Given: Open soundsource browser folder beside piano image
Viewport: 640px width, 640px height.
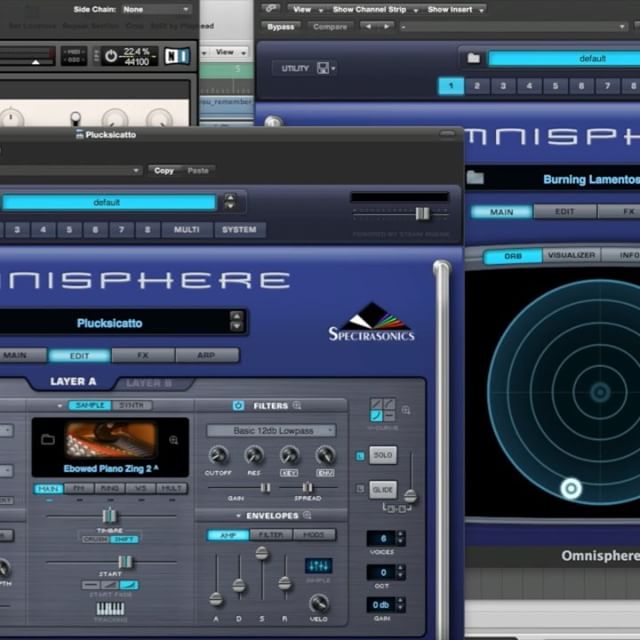Looking at the screenshot, I should (x=48, y=439).
